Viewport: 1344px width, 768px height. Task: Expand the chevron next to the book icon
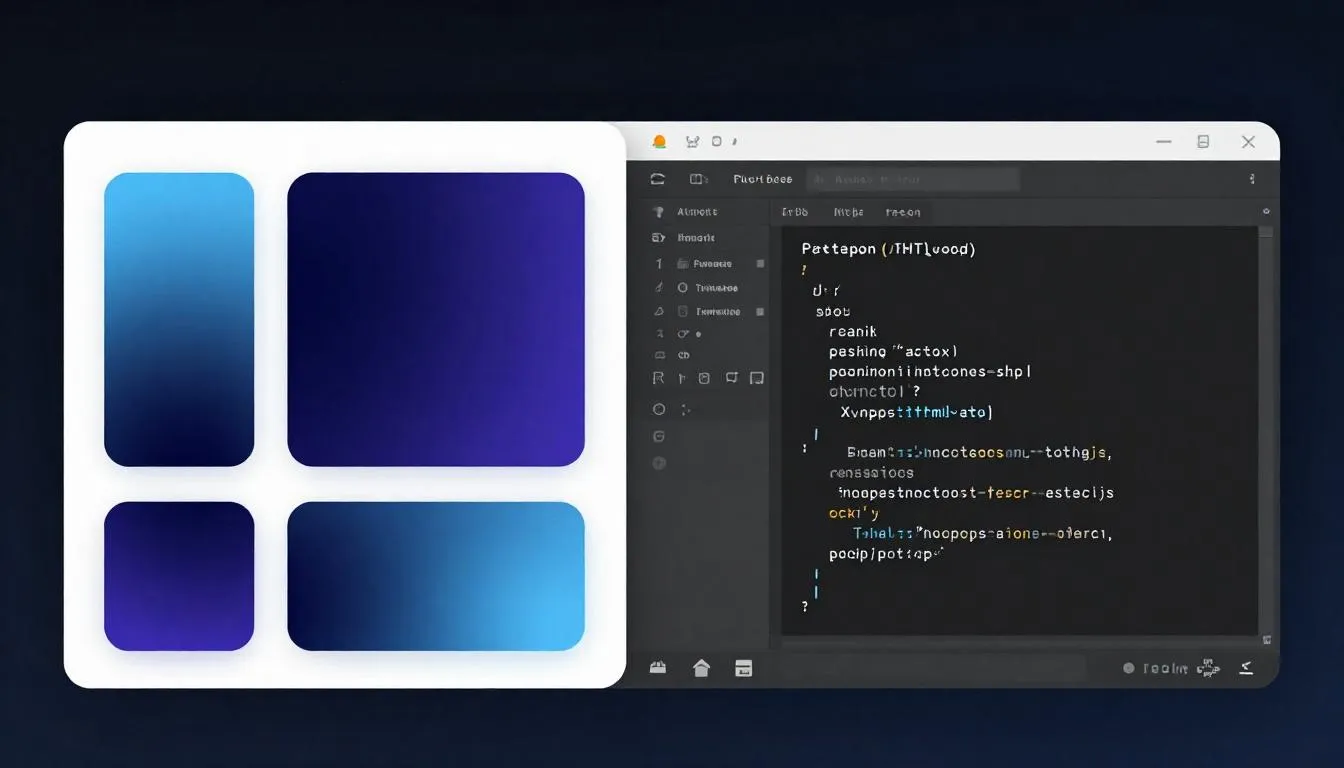coord(707,178)
